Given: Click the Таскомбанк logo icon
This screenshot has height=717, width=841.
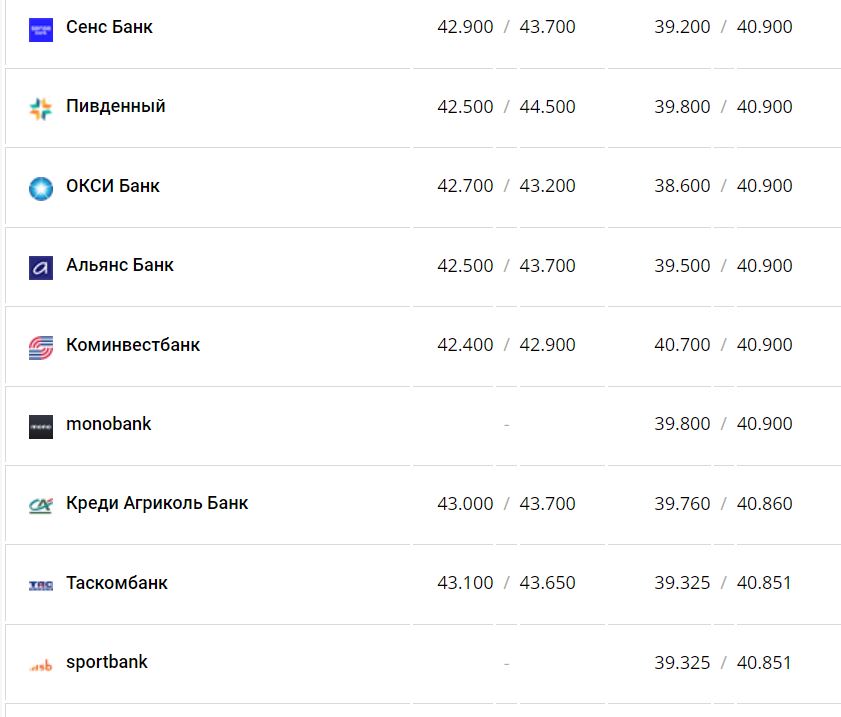Looking at the screenshot, I should tap(41, 585).
